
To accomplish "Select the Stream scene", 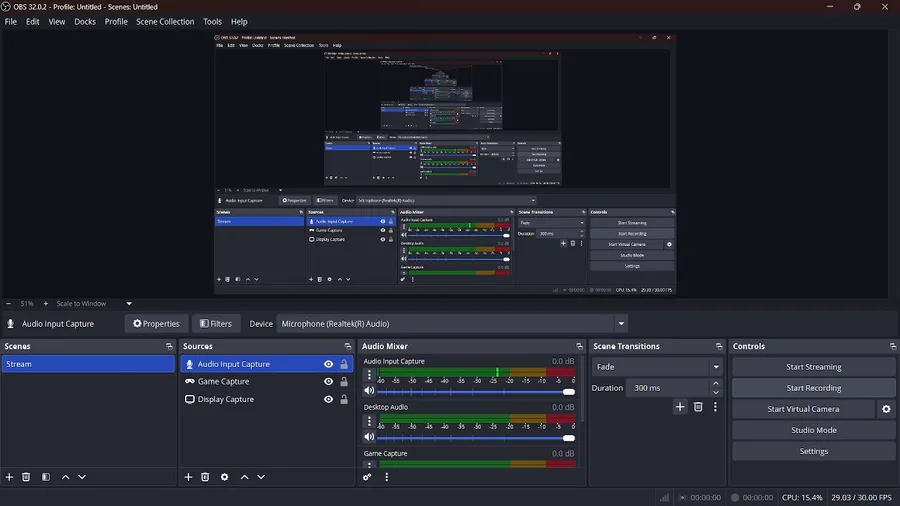I will (88, 364).
